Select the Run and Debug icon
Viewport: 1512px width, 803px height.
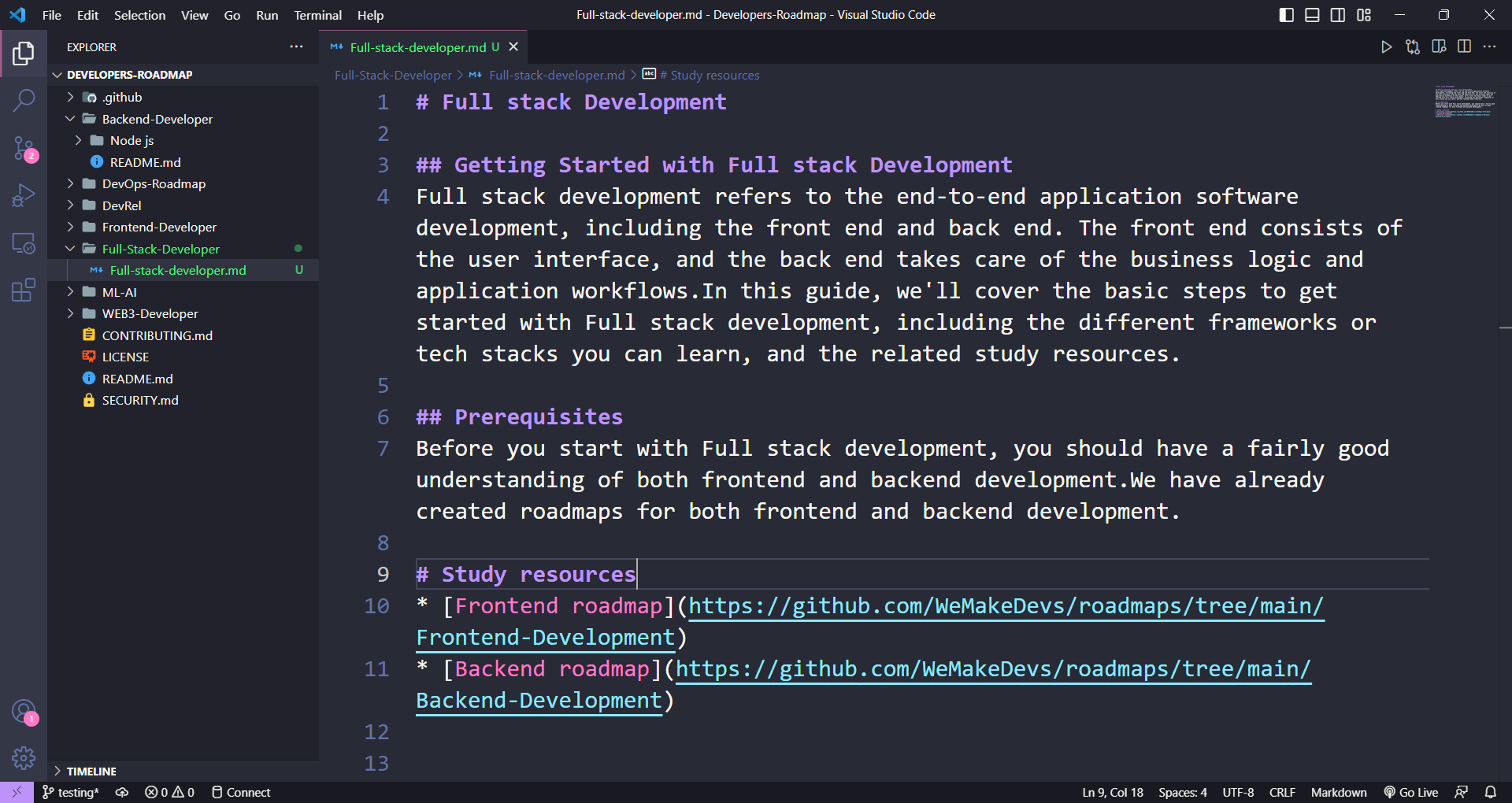point(24,195)
